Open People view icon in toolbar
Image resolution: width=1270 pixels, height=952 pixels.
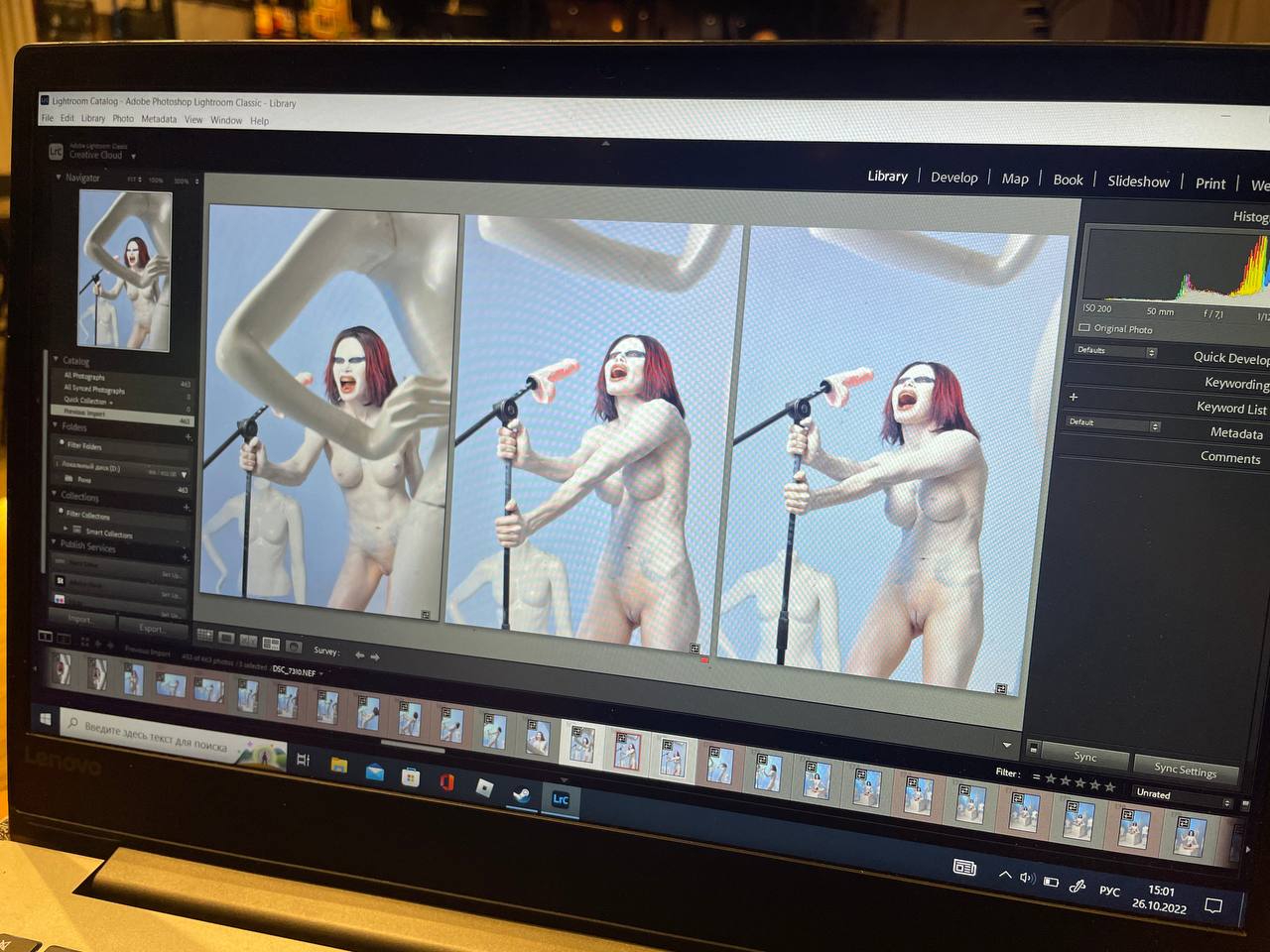click(x=294, y=647)
